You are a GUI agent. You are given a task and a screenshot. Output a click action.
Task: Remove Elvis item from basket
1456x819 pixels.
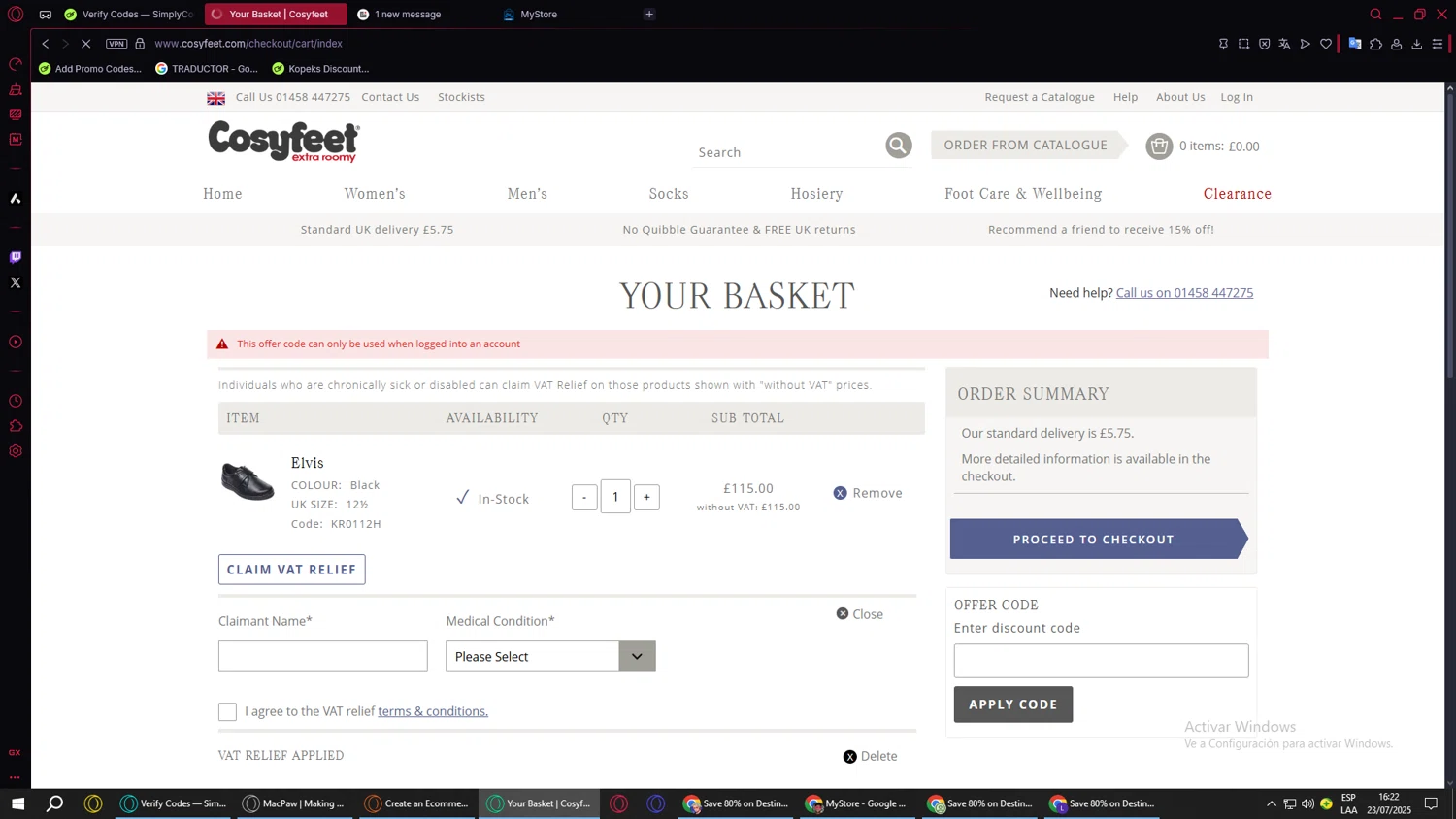click(868, 493)
